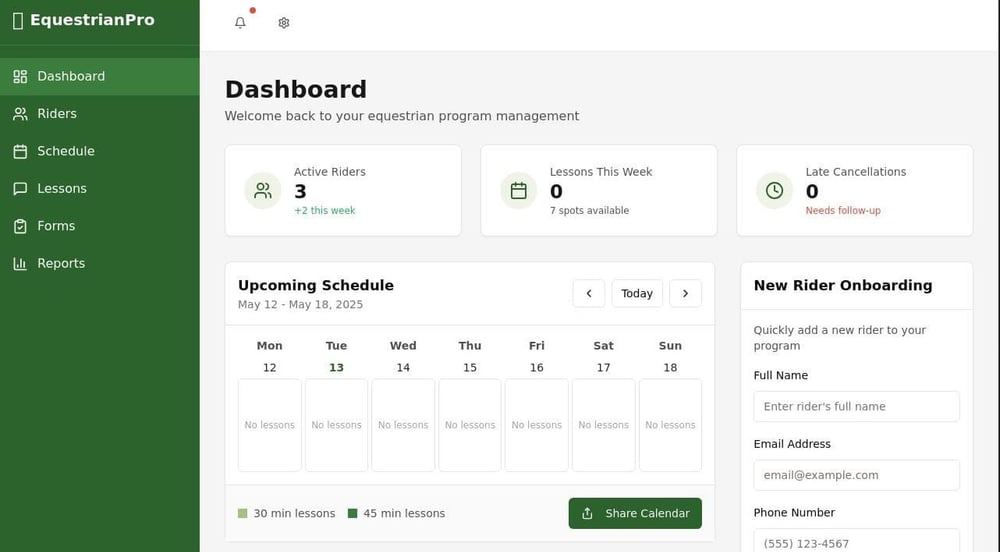Focus the Phone Number input field
This screenshot has width=1000, height=552.
(x=857, y=541)
